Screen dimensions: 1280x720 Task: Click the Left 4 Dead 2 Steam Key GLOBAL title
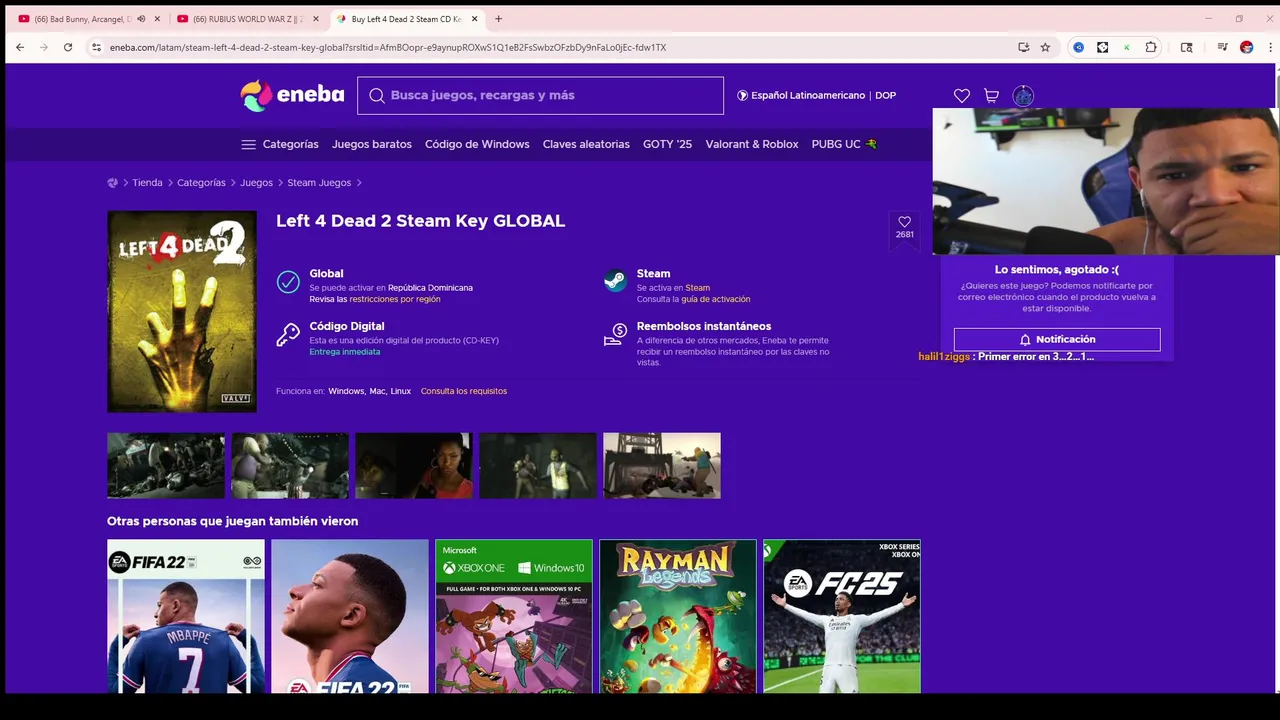click(x=421, y=221)
